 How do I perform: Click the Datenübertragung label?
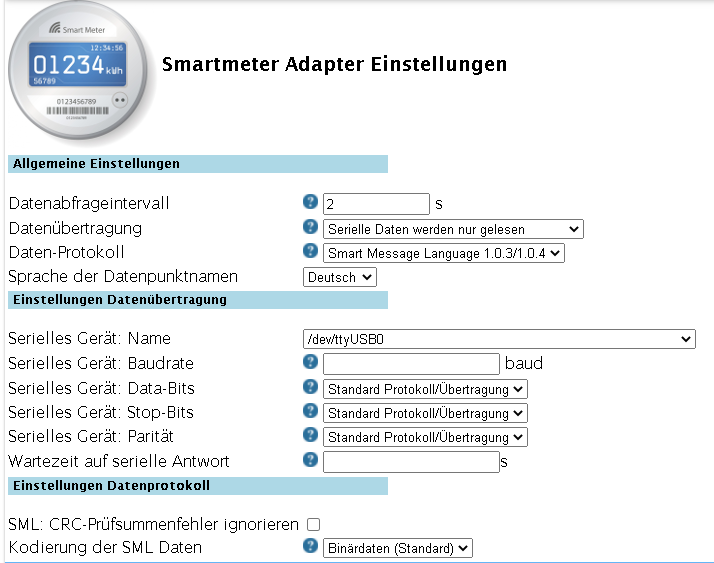75,228
